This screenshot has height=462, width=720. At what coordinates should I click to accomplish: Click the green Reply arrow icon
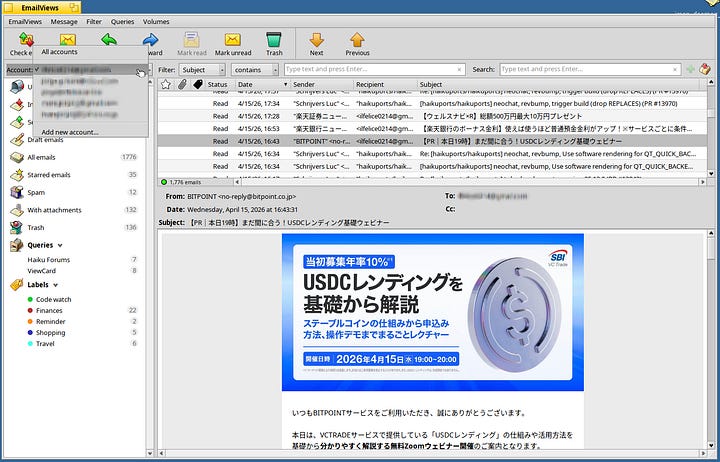(x=109, y=39)
